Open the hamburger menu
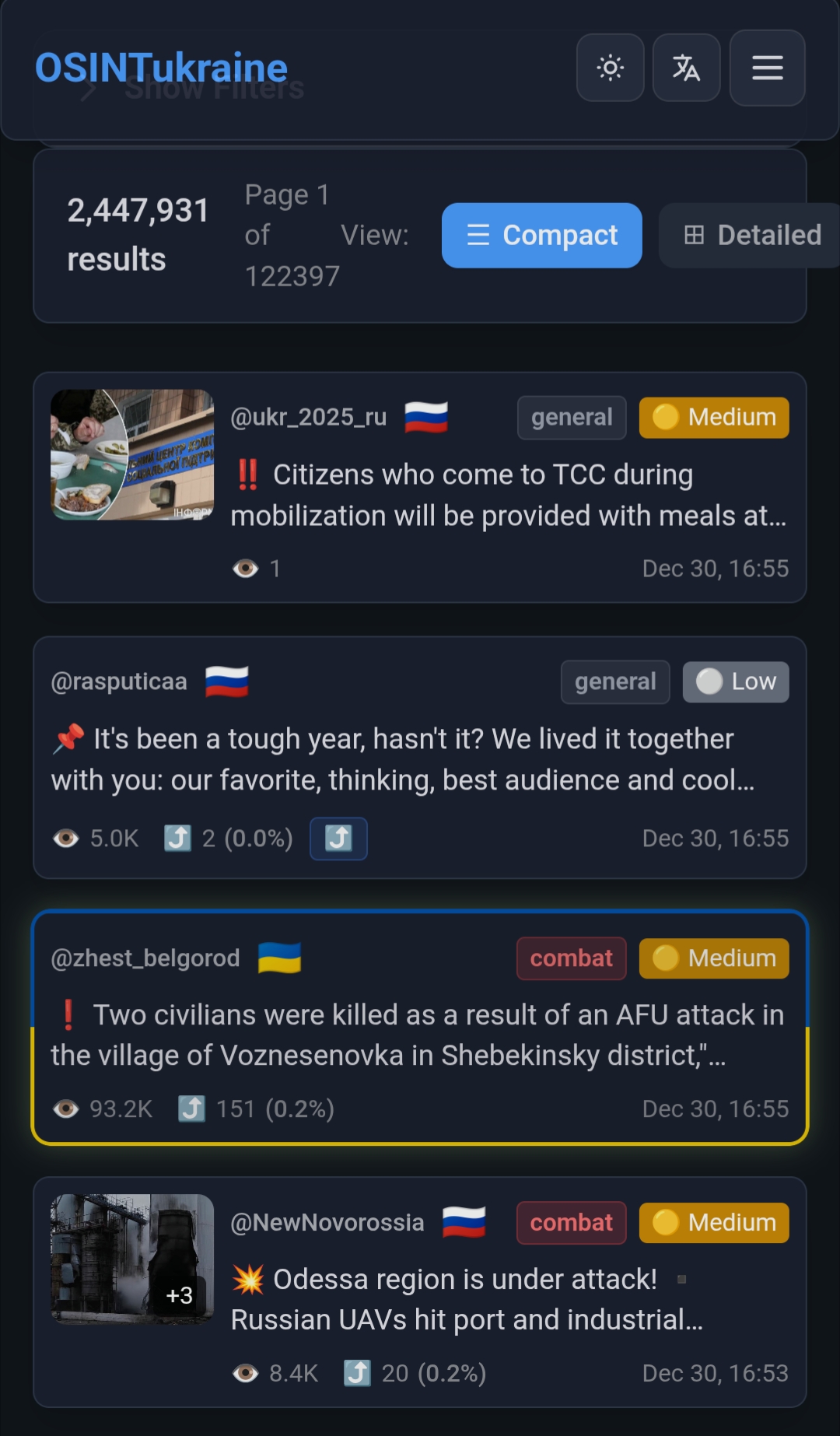 [x=767, y=68]
